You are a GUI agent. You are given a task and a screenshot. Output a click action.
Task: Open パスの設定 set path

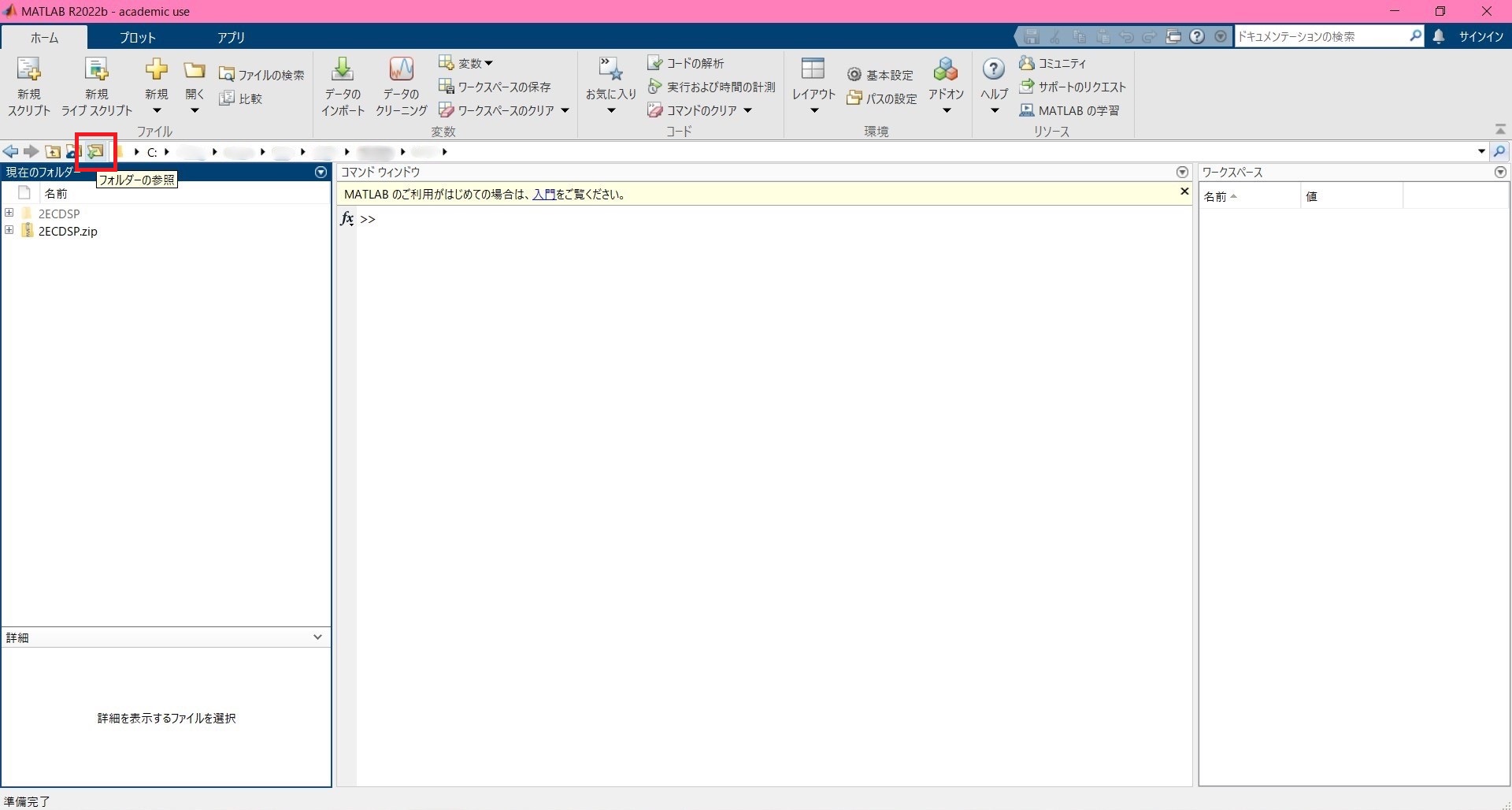coord(882,98)
